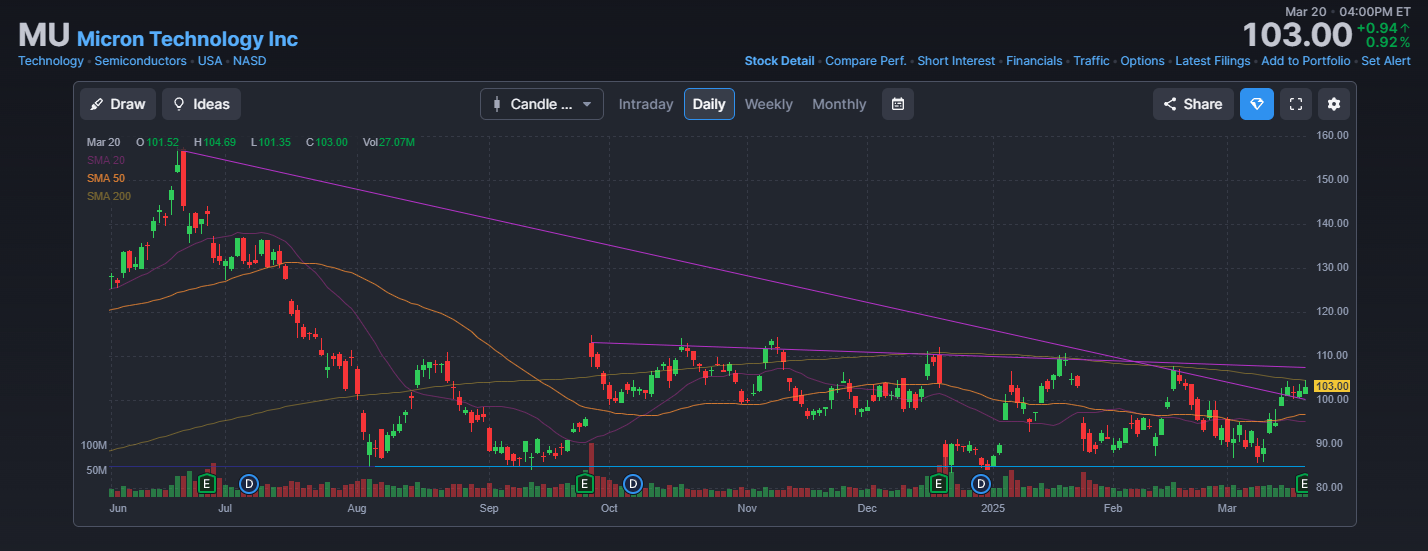Click the 2025 date axis label

993,509
